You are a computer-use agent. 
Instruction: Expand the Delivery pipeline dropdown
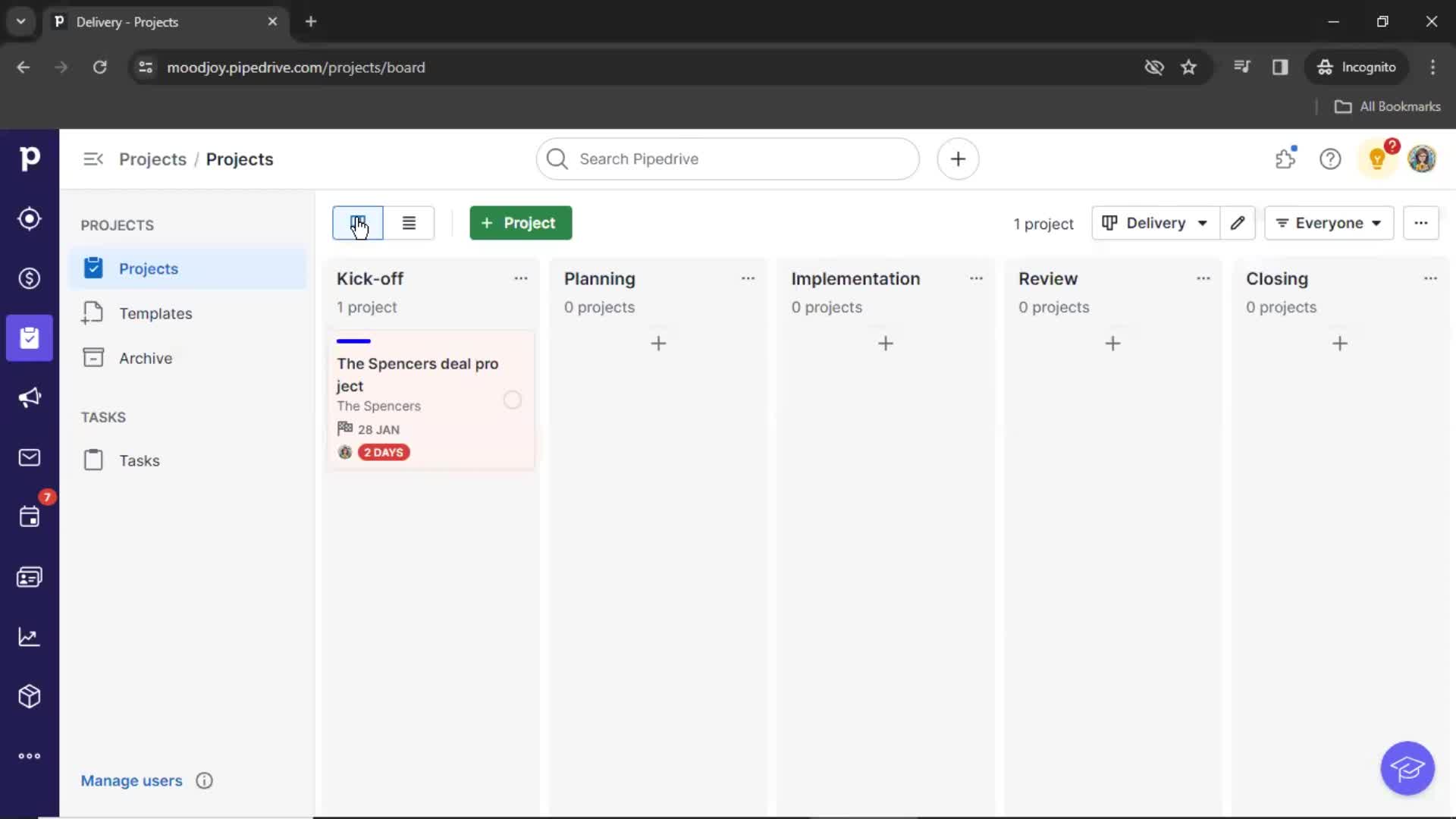1155,222
